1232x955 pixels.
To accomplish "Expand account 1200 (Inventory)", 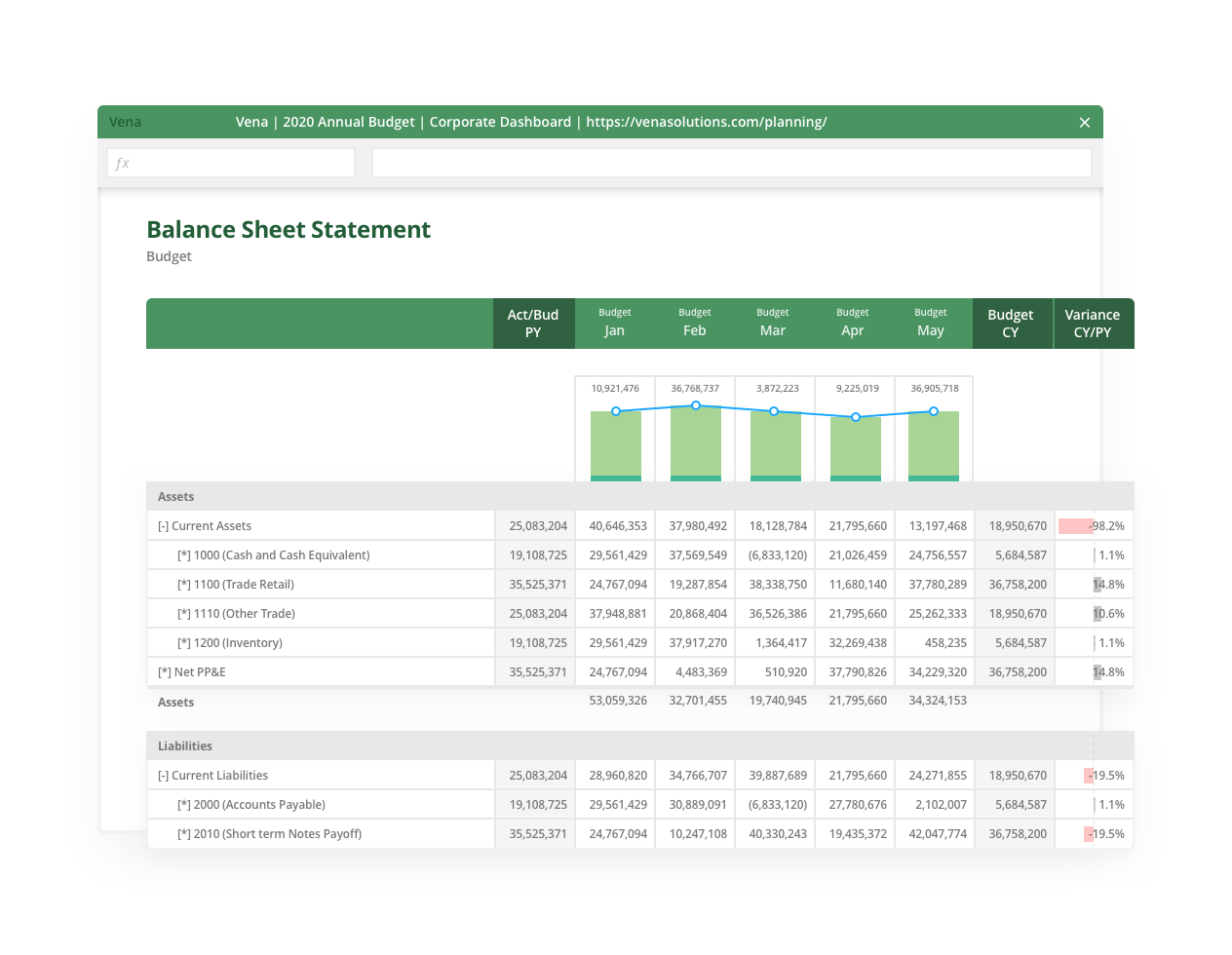I will coord(183,642).
